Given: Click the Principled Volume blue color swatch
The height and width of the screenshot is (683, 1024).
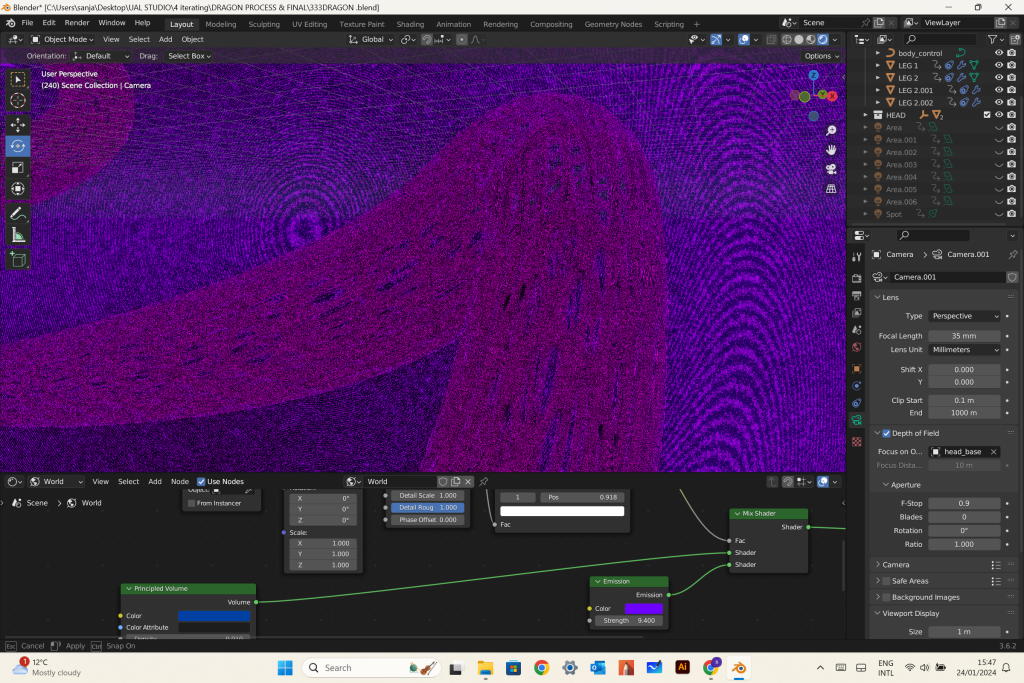Looking at the screenshot, I should [214, 616].
